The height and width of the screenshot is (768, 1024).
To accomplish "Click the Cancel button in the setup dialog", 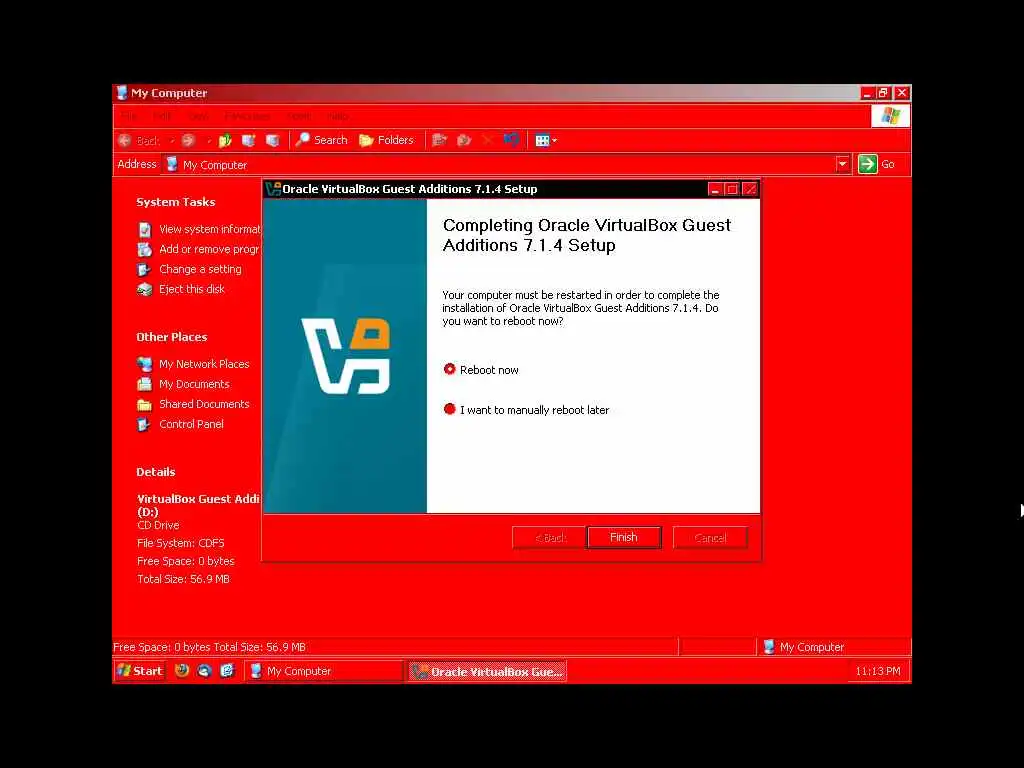I will 710,537.
